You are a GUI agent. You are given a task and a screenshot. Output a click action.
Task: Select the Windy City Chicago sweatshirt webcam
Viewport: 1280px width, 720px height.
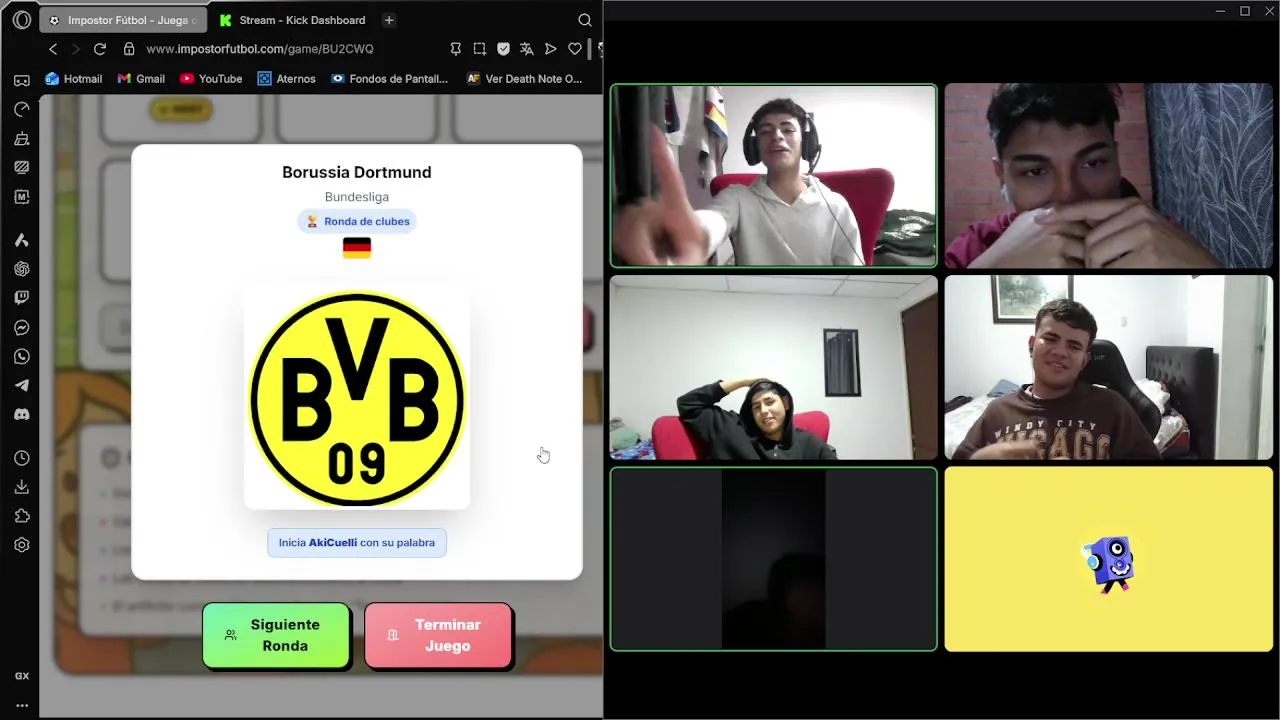click(x=1109, y=367)
